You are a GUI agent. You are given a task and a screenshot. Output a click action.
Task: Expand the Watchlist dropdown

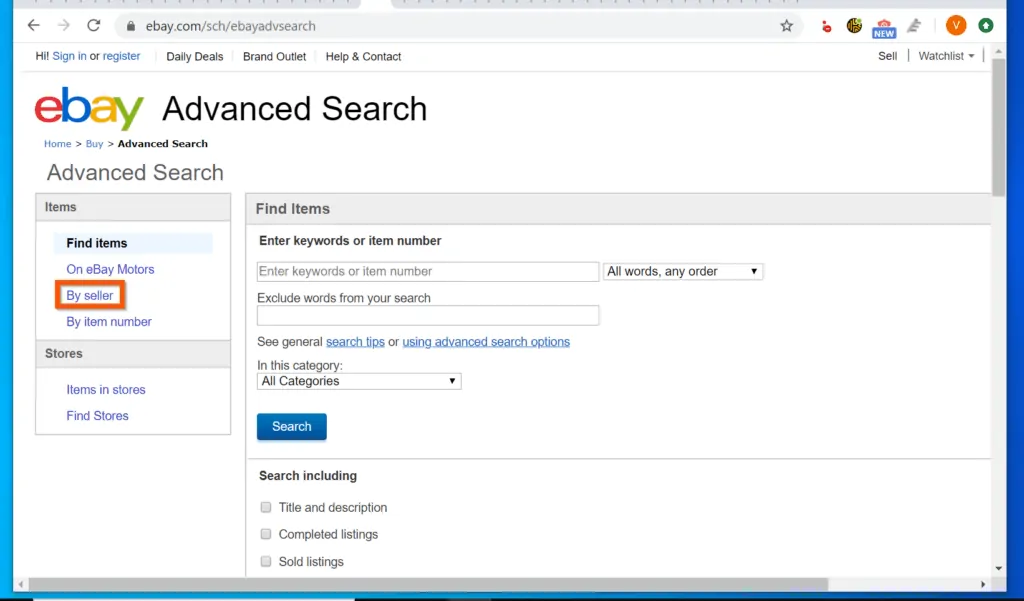[x=946, y=56]
